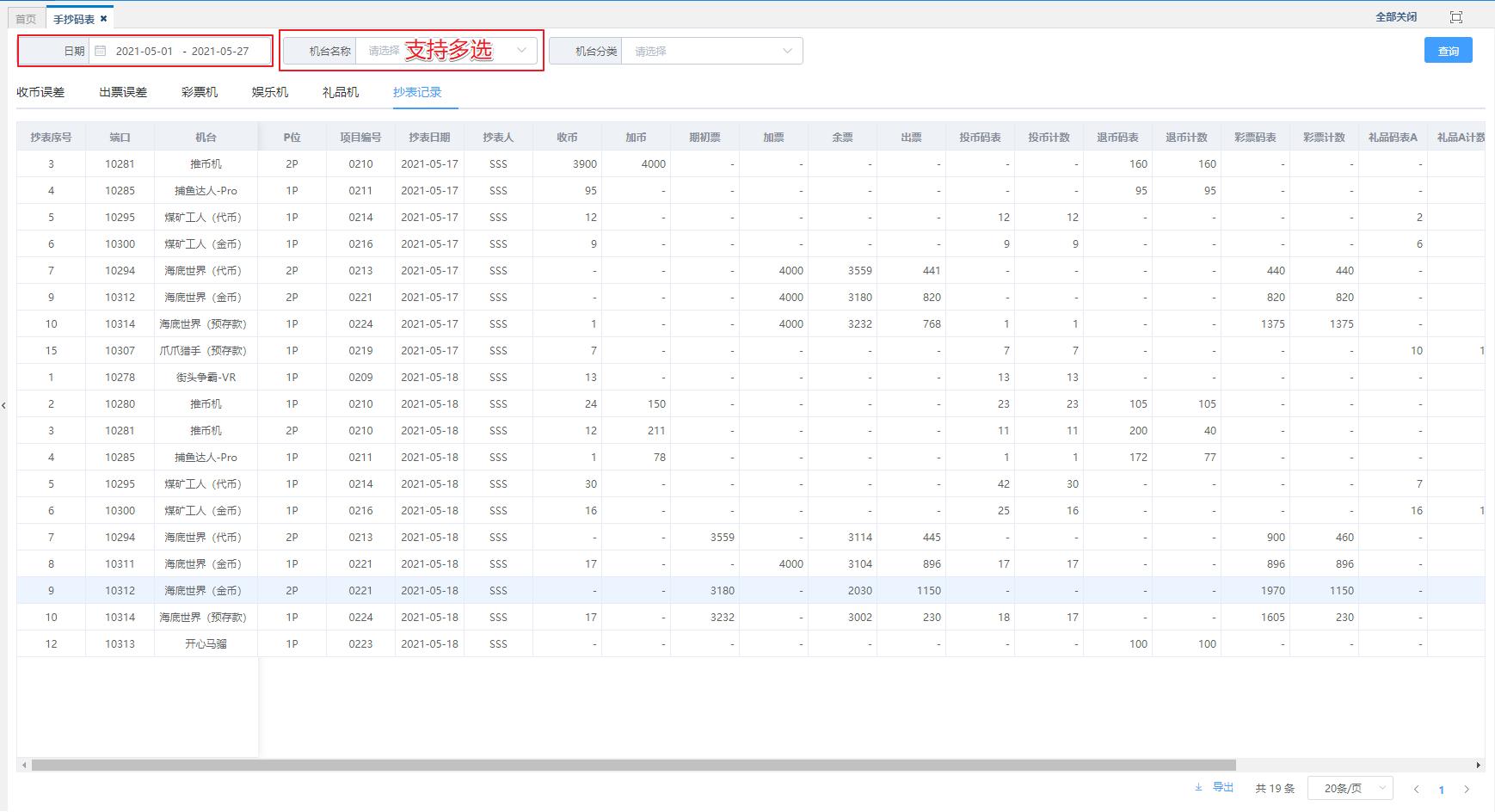Open the 收币误差 tab

coord(40,92)
